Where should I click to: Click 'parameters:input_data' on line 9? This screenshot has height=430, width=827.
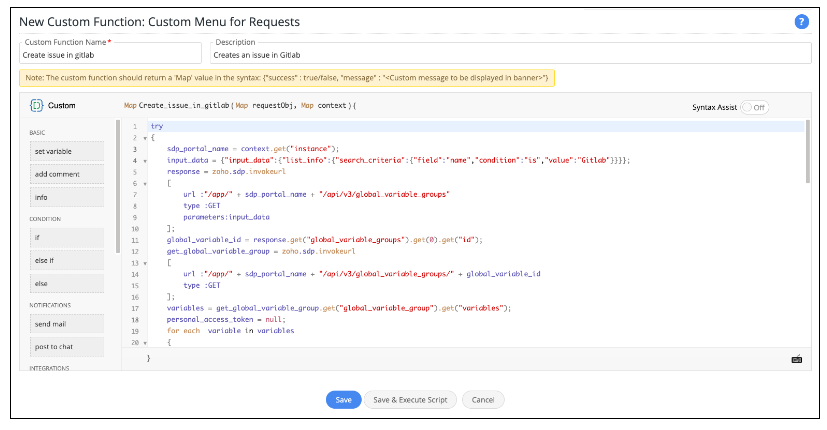[226, 217]
